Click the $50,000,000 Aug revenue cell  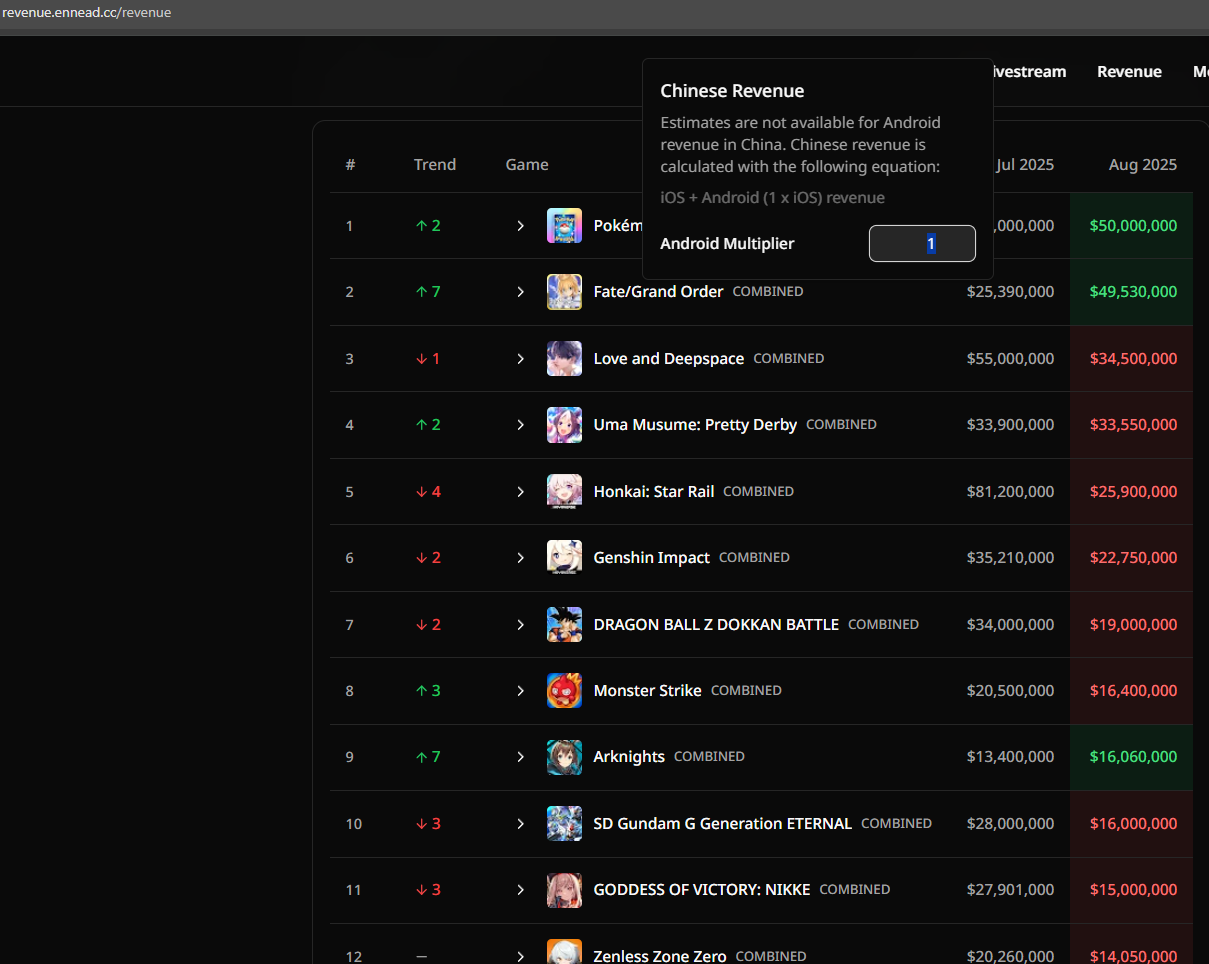(1133, 226)
